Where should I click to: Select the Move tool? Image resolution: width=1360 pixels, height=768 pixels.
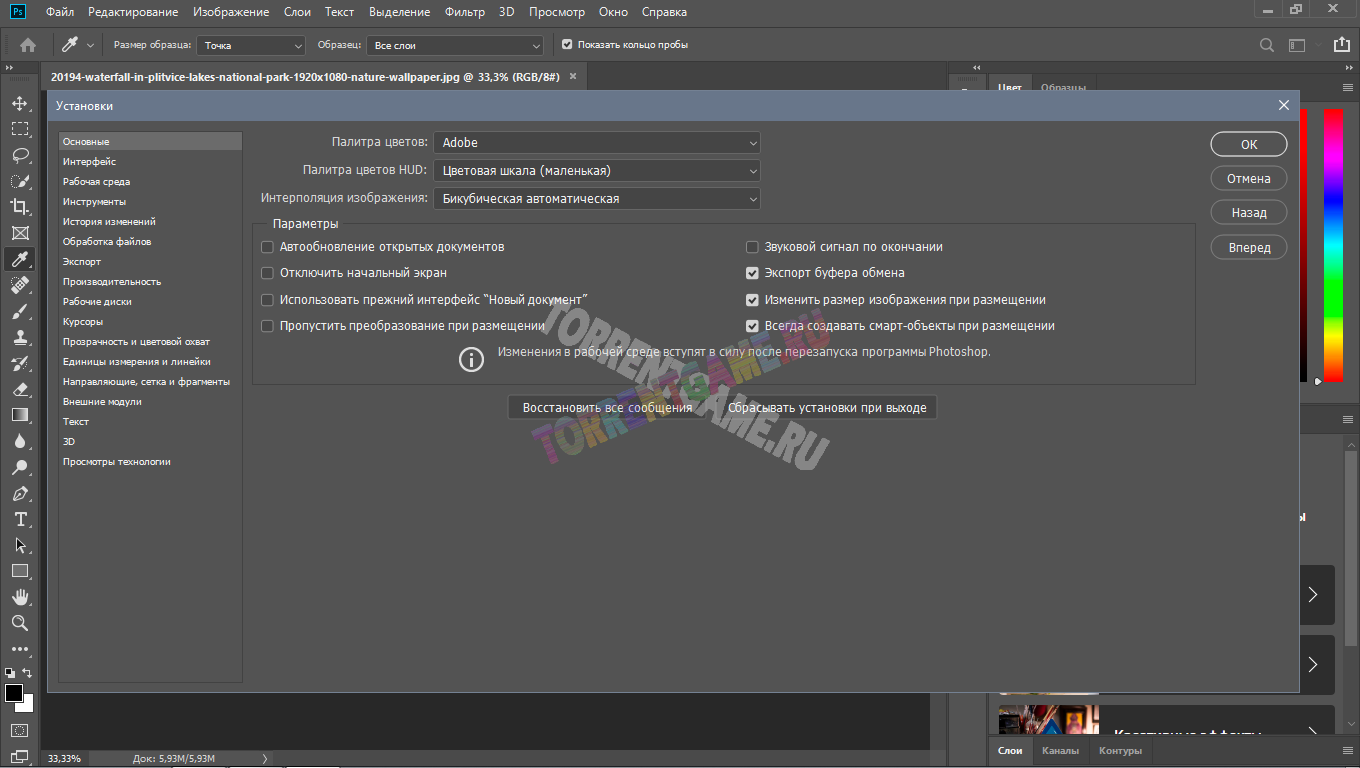pos(19,103)
